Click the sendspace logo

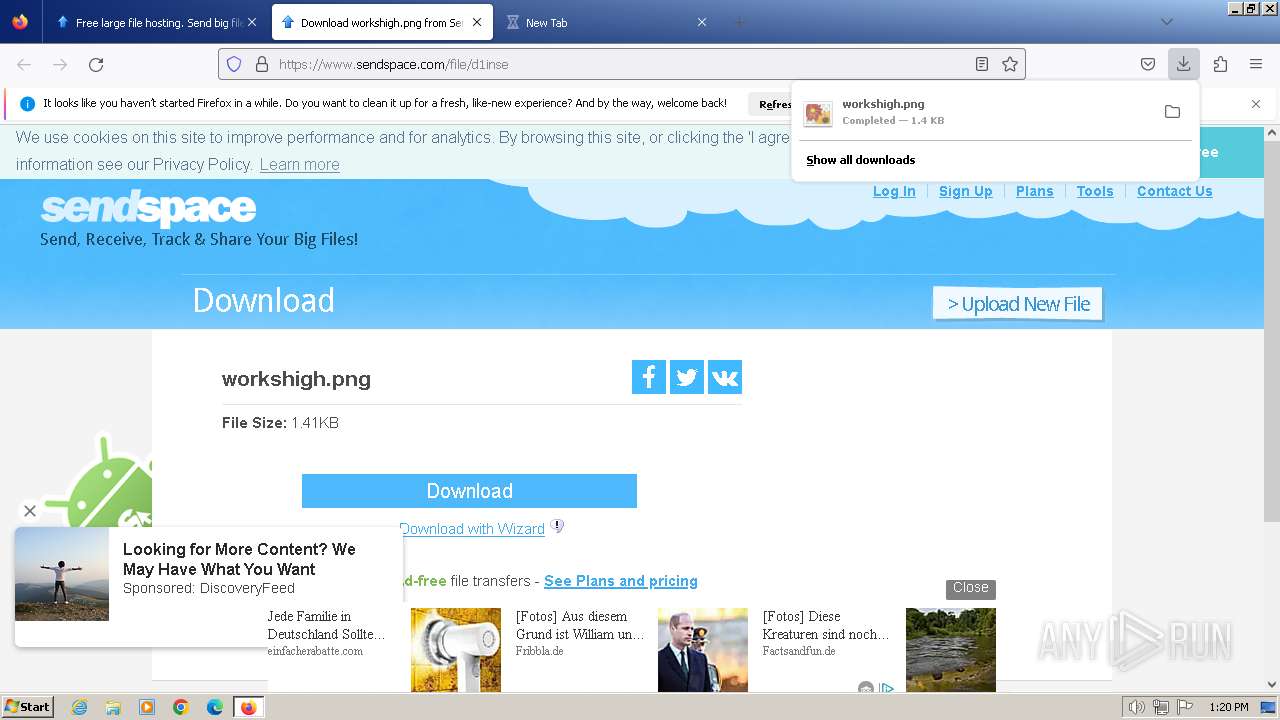(148, 208)
